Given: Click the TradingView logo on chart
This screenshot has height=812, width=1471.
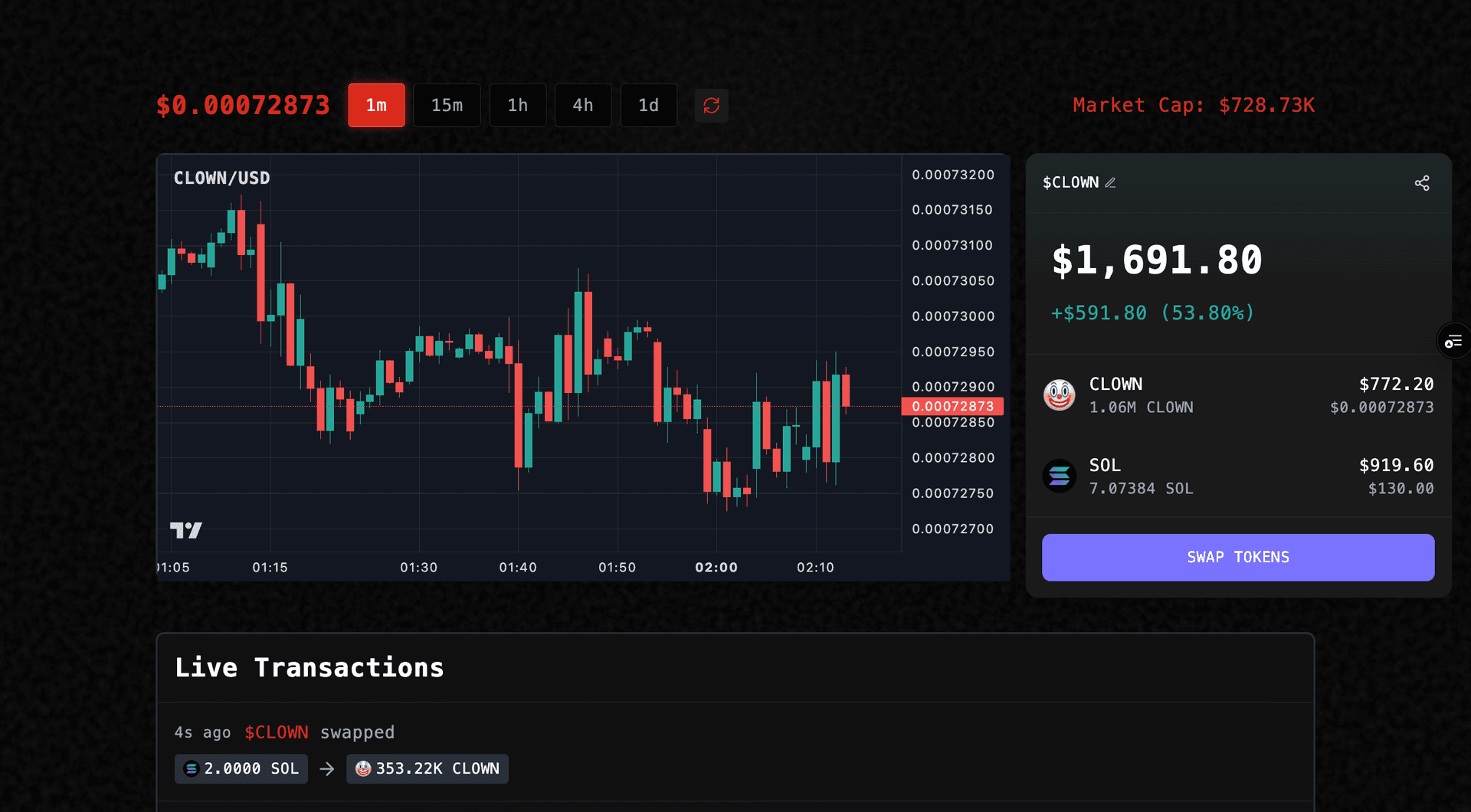Looking at the screenshot, I should pos(185,530).
